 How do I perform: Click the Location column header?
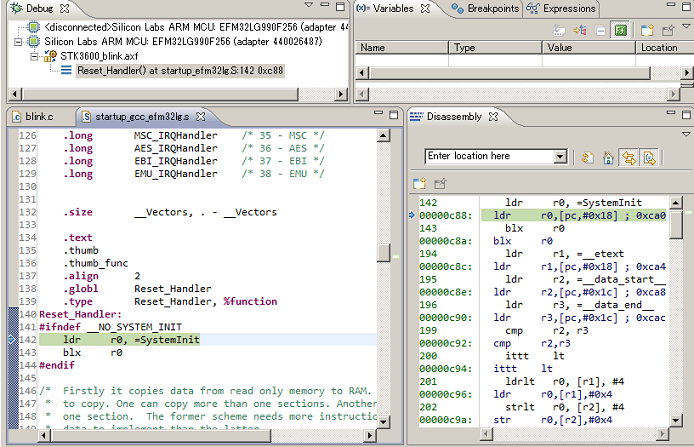(665, 47)
